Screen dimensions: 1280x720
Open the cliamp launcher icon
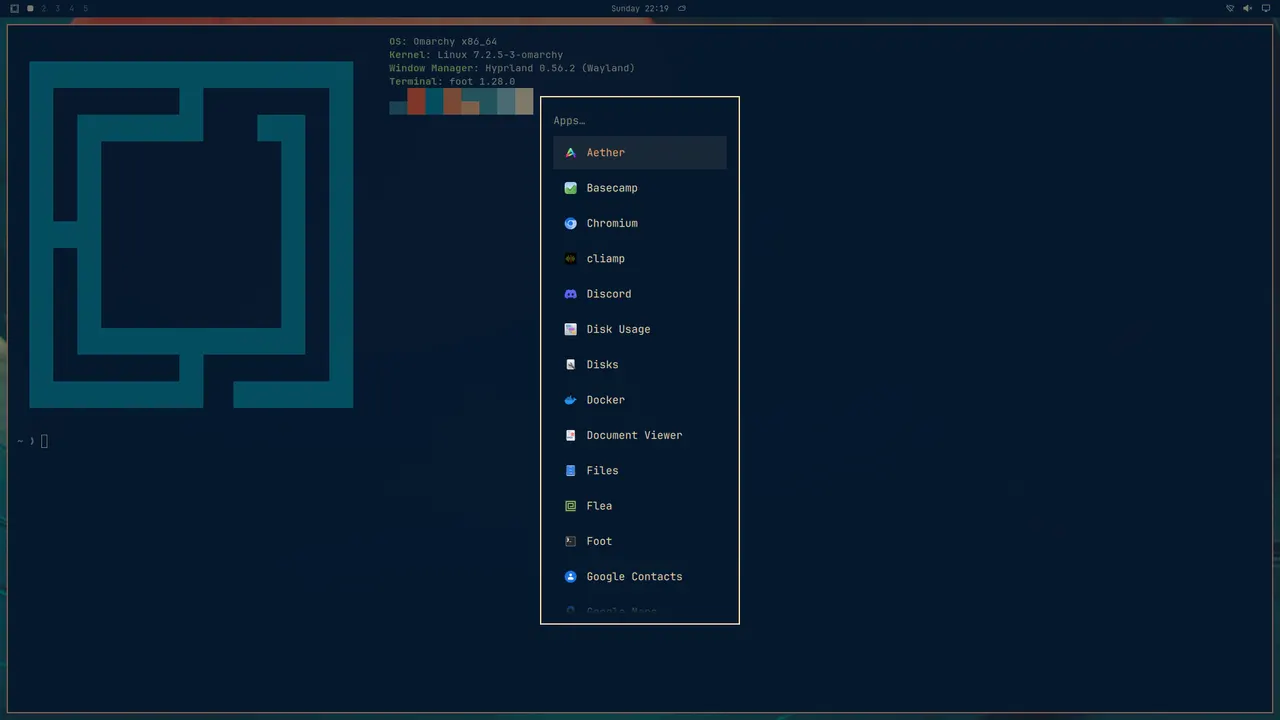(x=570, y=259)
